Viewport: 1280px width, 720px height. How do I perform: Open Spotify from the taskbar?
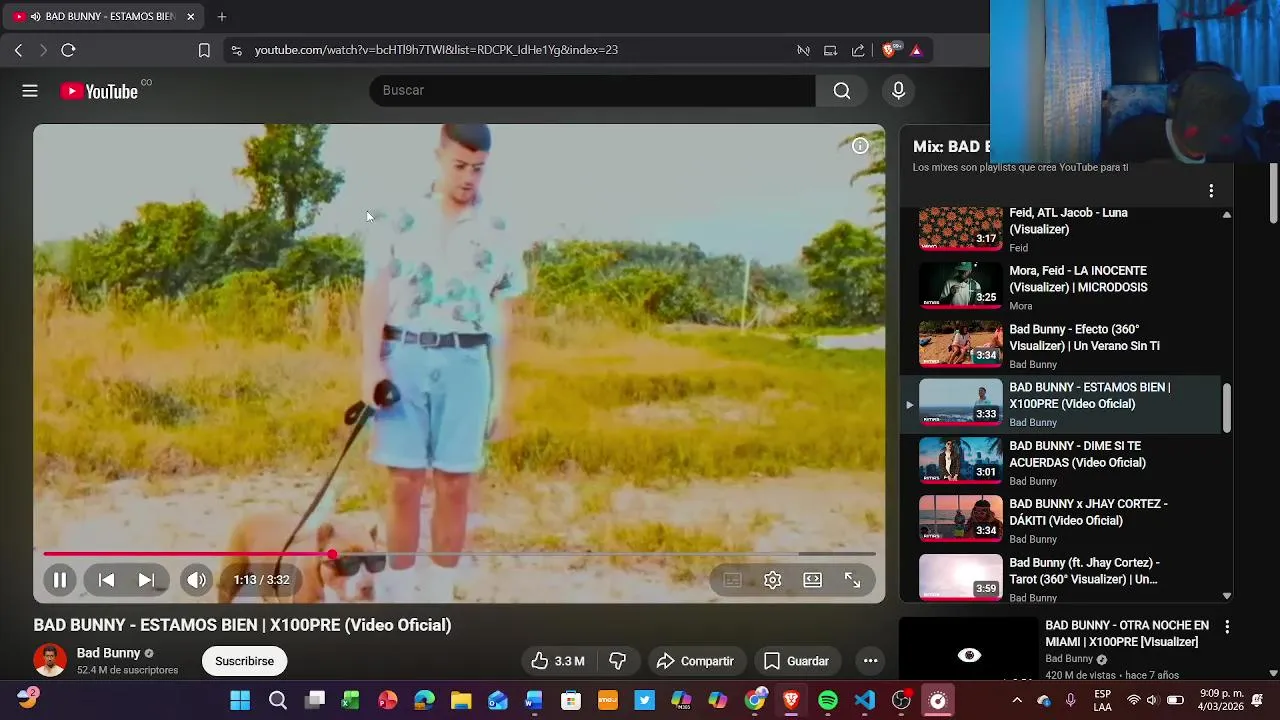point(828,701)
